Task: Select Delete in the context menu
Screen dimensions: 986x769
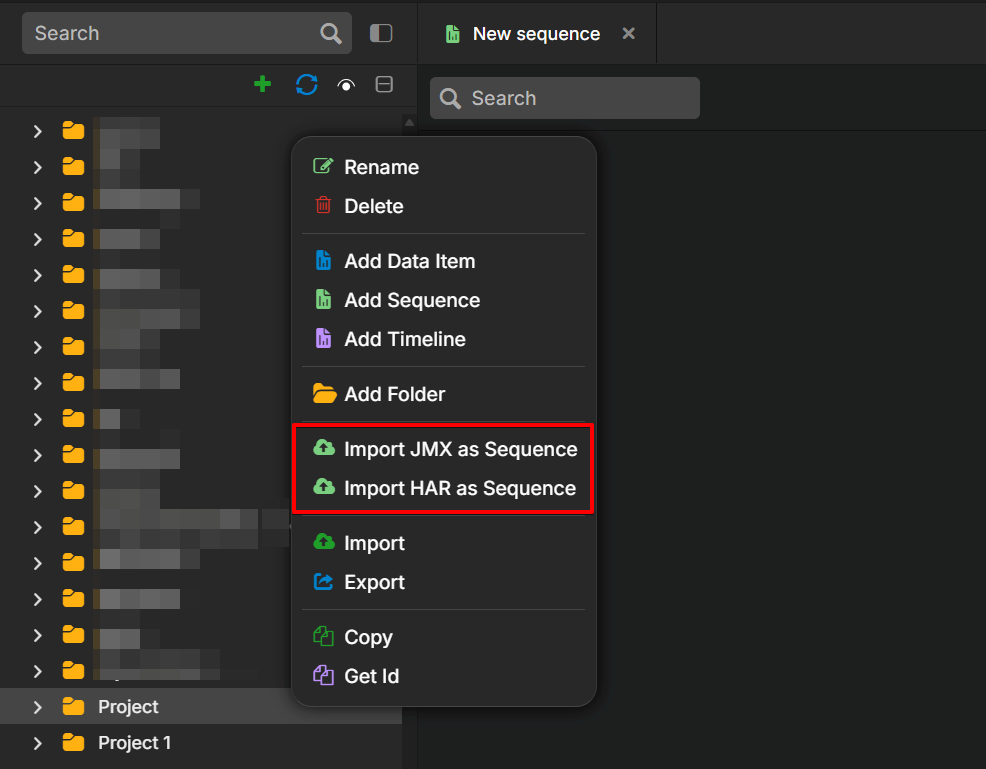Action: coord(373,206)
